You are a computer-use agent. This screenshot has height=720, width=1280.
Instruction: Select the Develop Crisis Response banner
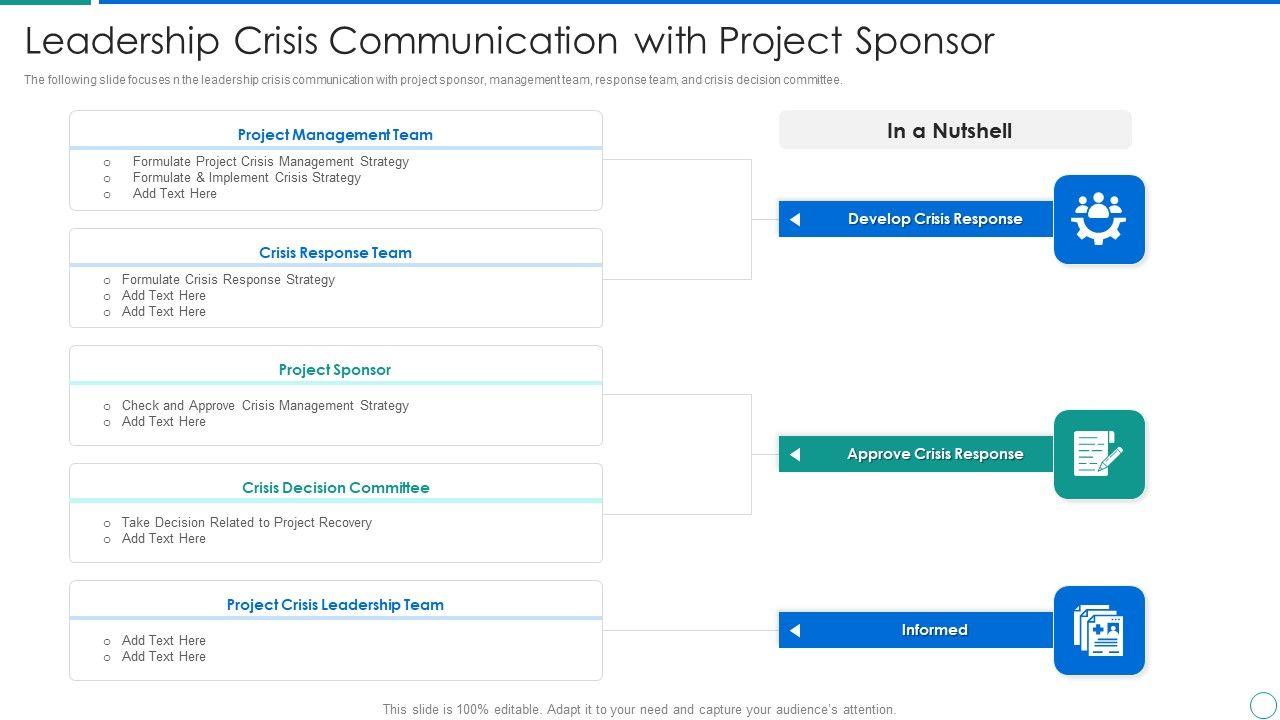(934, 219)
